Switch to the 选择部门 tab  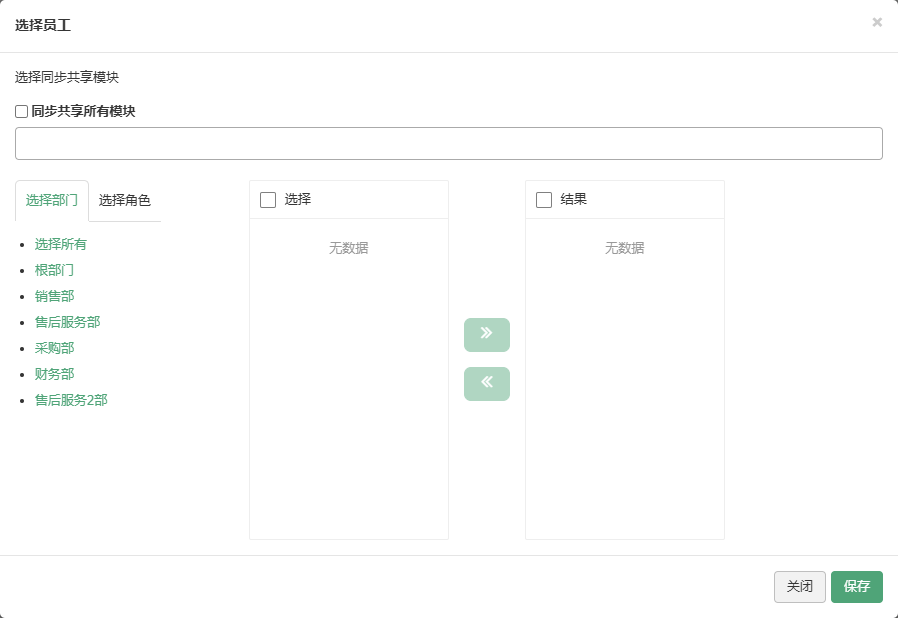[x=52, y=200]
